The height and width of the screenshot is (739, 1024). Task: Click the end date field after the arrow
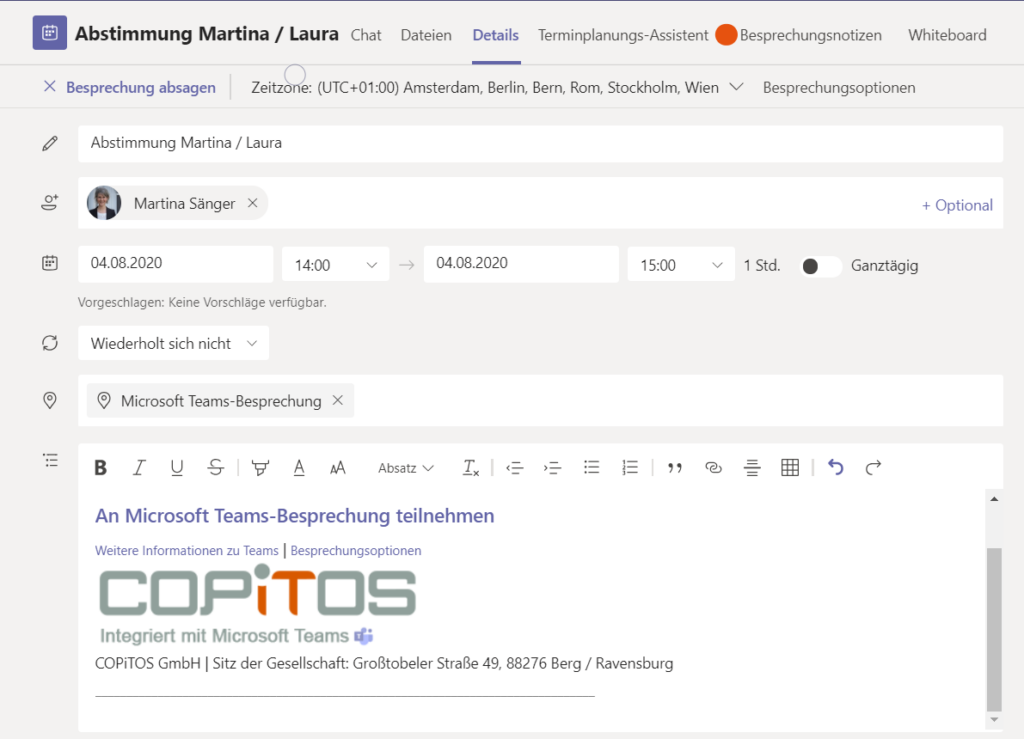tap(521, 264)
